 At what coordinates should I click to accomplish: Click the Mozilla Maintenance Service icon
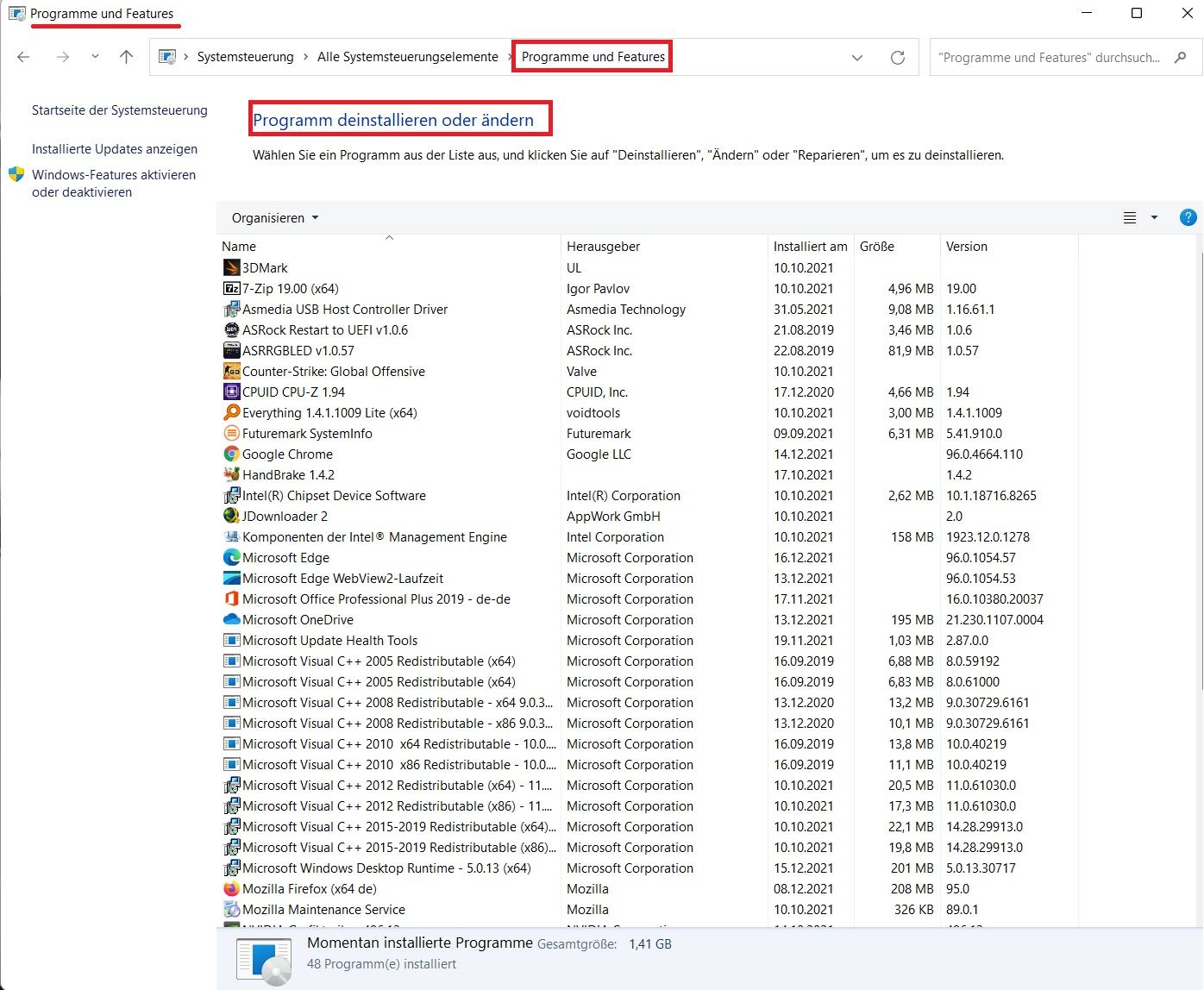tap(231, 910)
